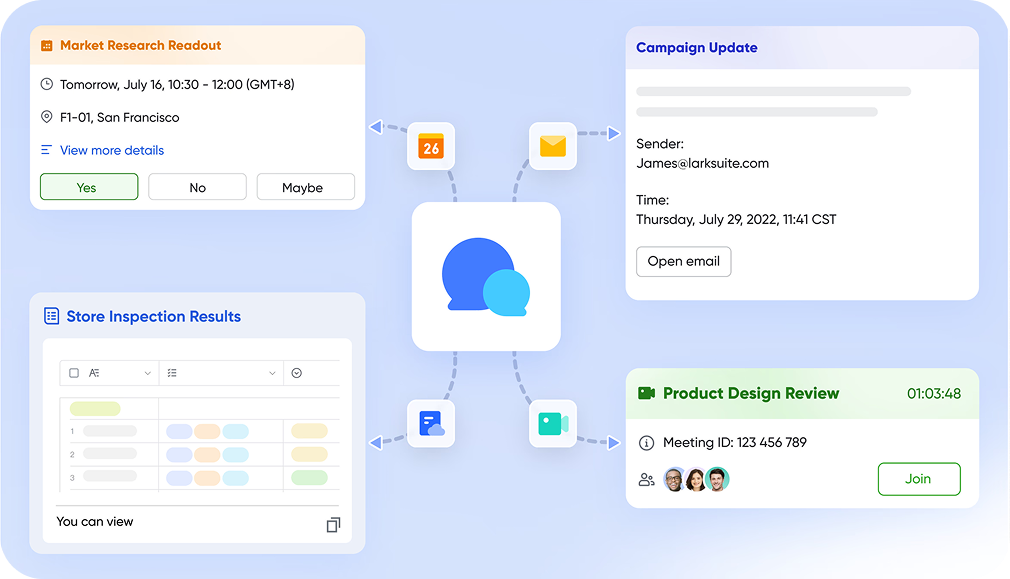Open the Store Inspection Results title
This screenshot has width=1010, height=579.
coord(153,316)
